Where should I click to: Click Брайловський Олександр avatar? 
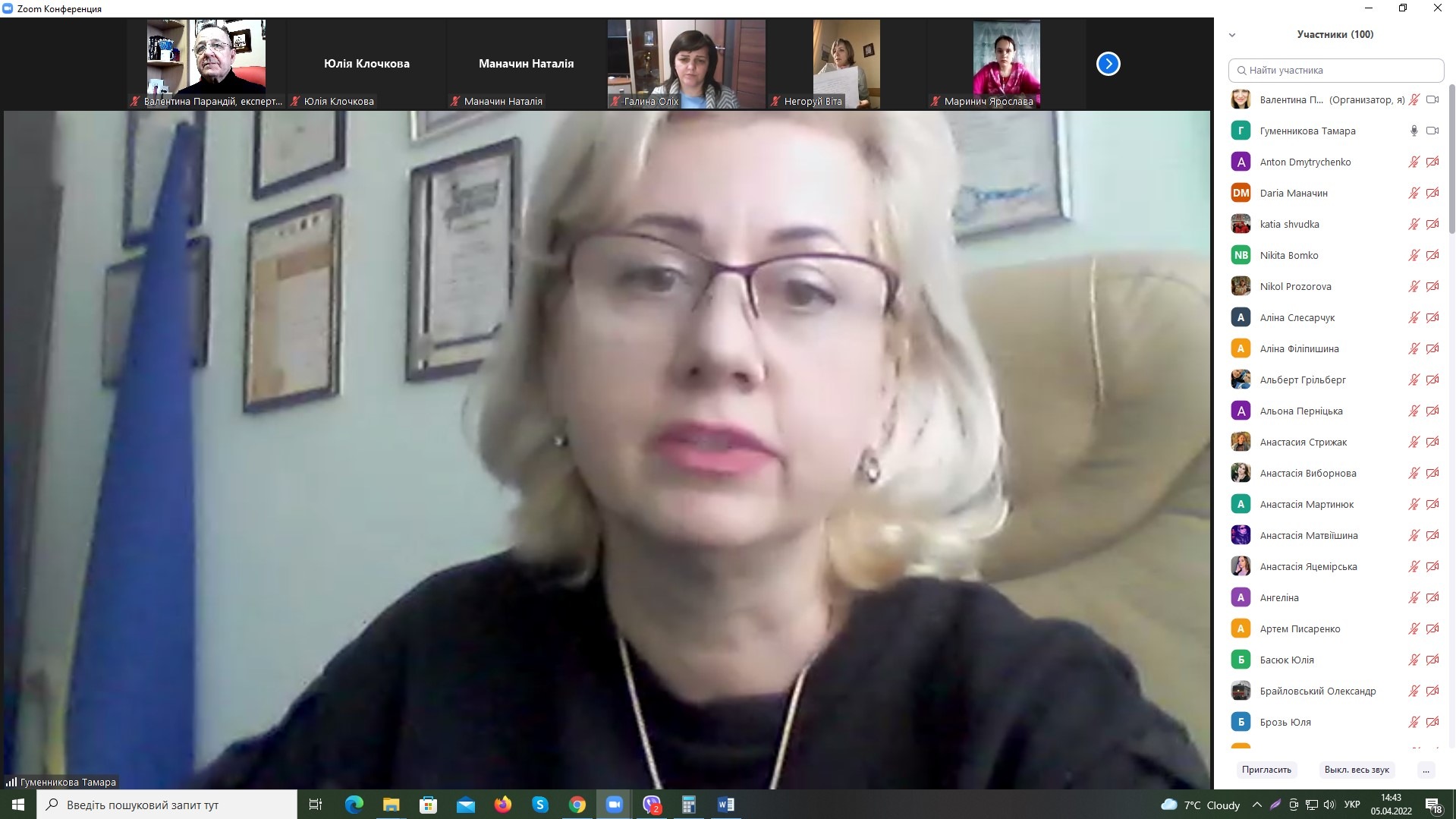1241,691
